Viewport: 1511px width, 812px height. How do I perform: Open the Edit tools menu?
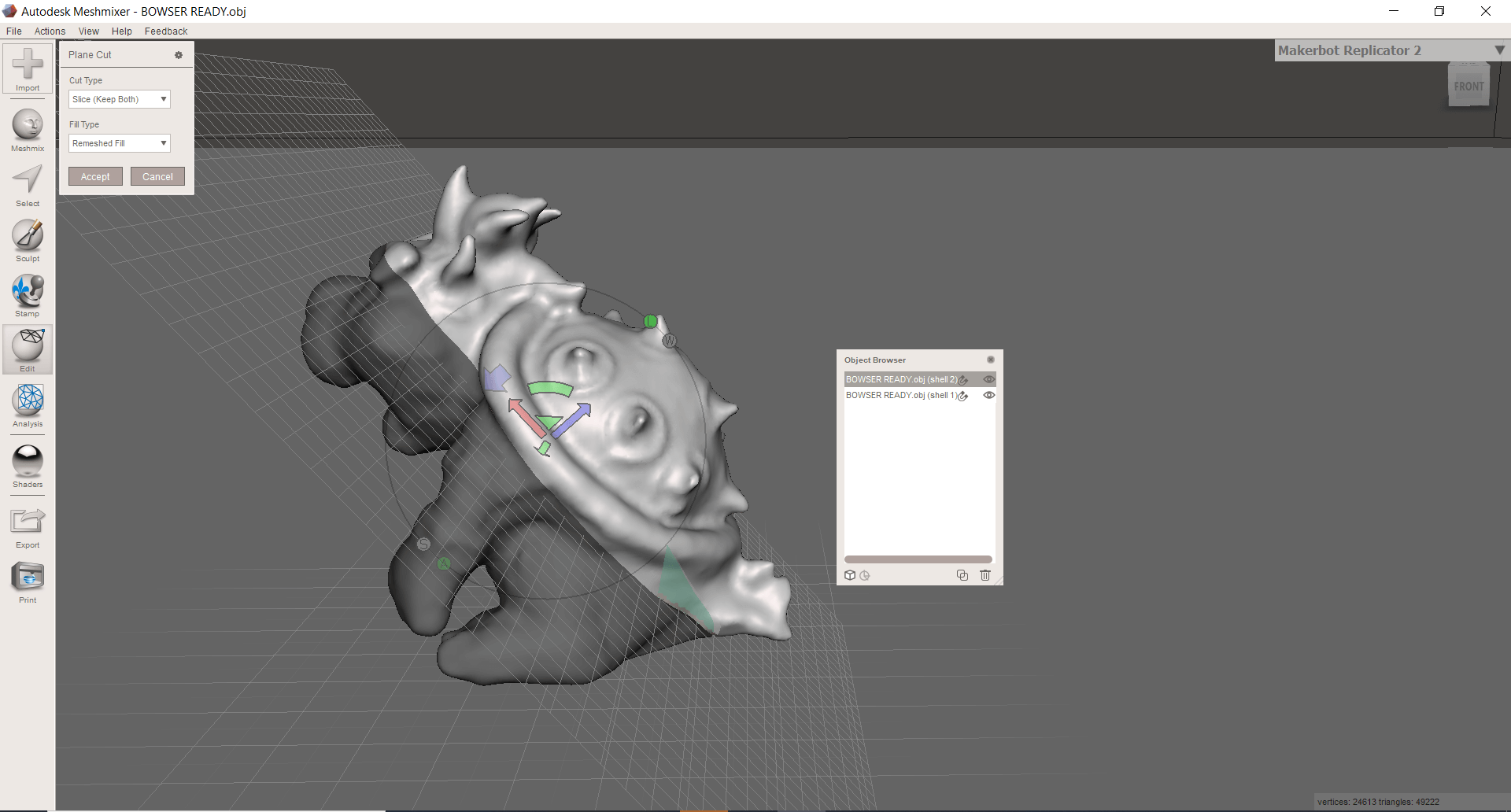[x=28, y=349]
